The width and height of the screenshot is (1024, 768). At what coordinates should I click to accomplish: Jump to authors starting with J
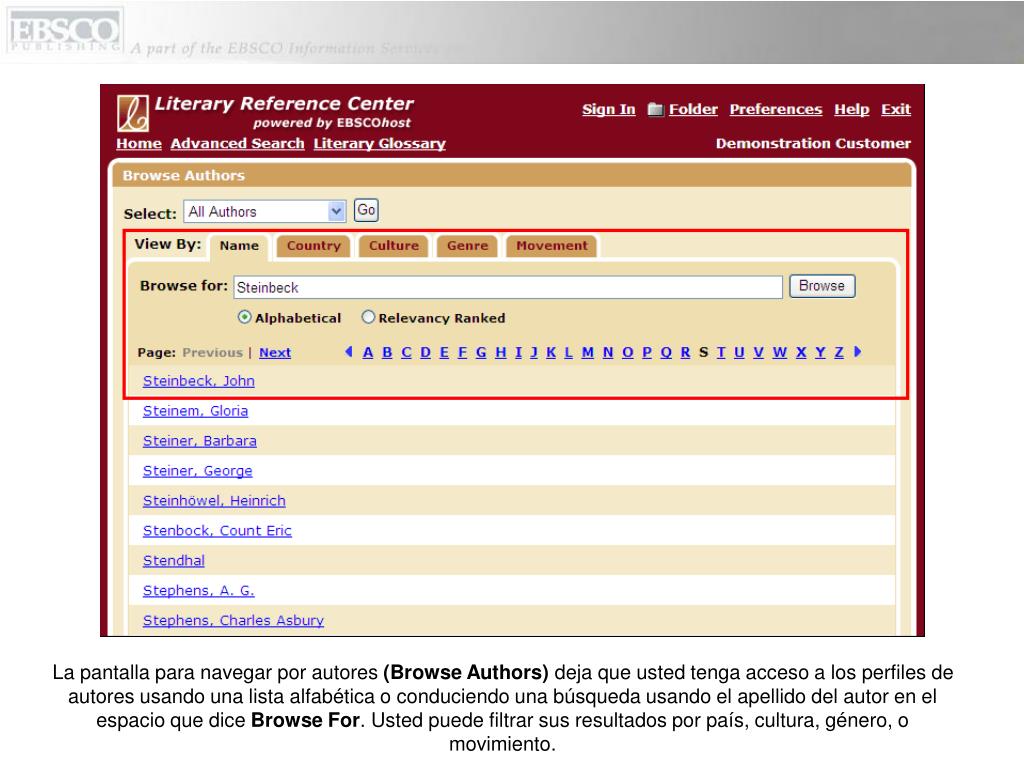coord(534,353)
